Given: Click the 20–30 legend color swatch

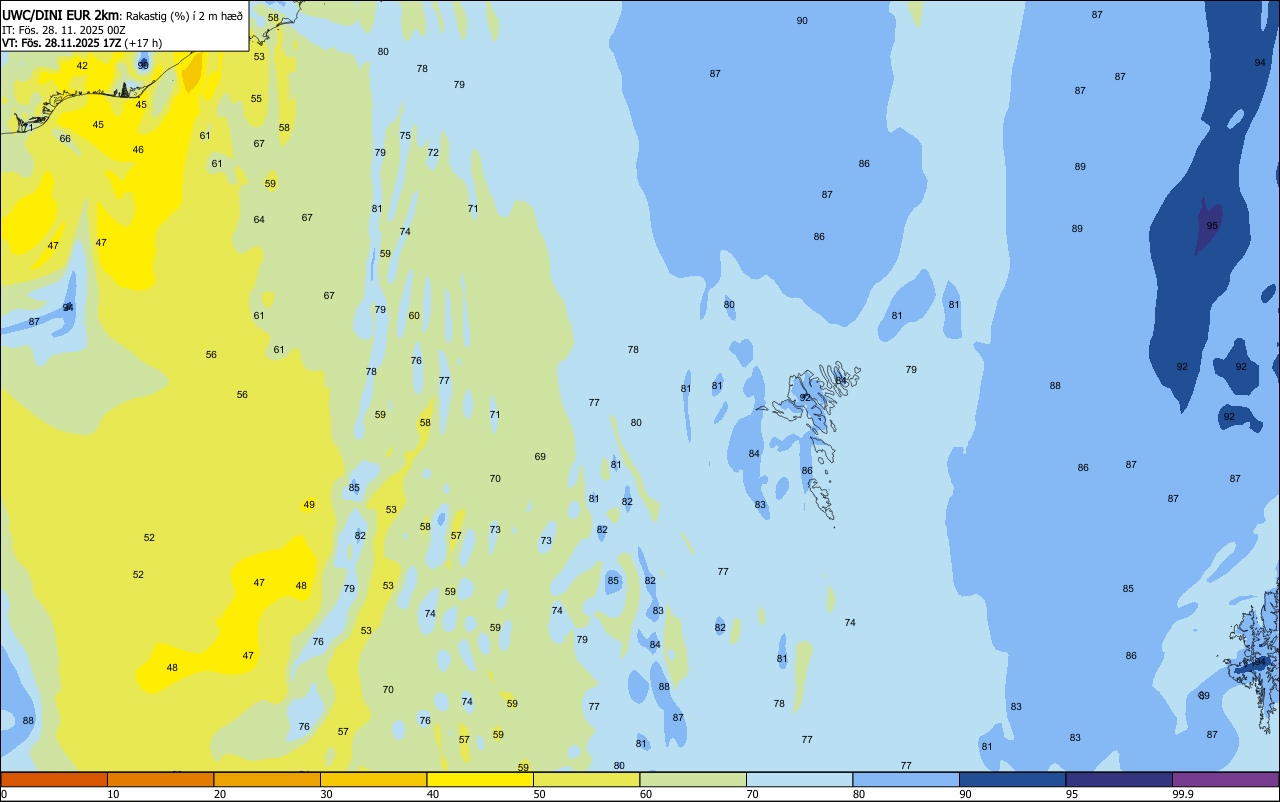Looking at the screenshot, I should click(267, 779).
